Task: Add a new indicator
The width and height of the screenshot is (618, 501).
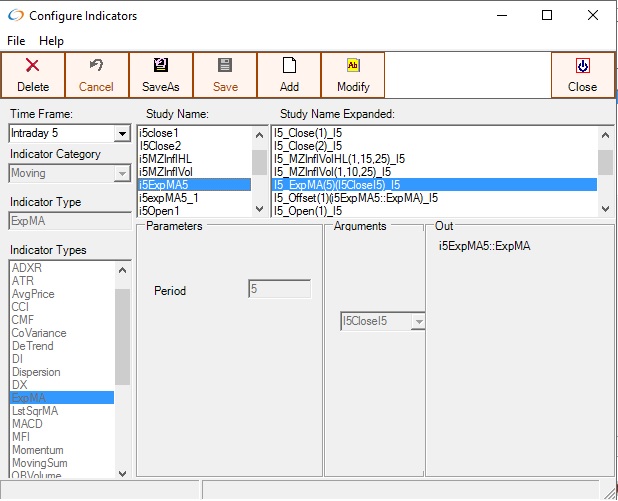Action: point(289,75)
